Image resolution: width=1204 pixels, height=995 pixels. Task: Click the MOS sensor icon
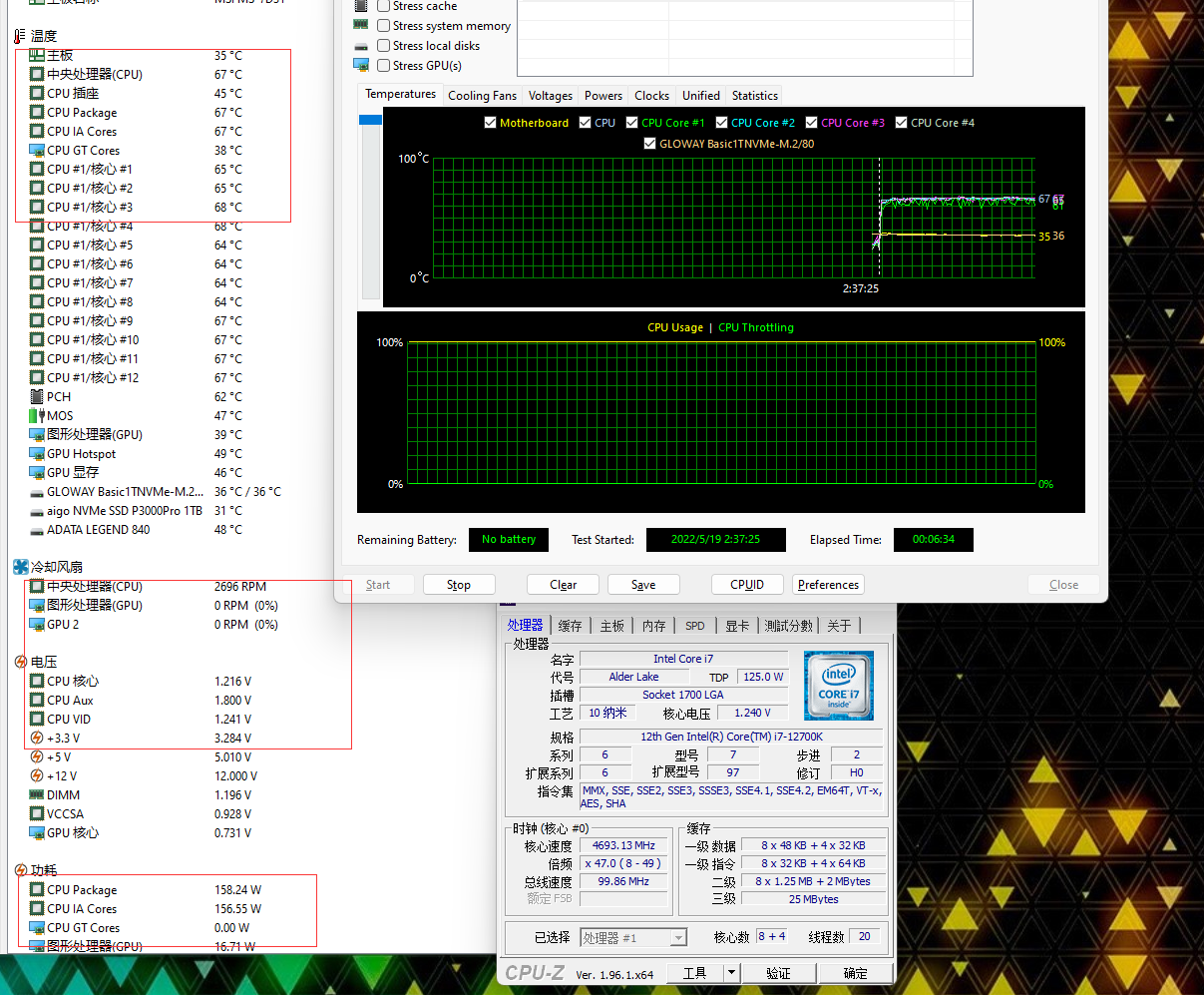(x=37, y=415)
